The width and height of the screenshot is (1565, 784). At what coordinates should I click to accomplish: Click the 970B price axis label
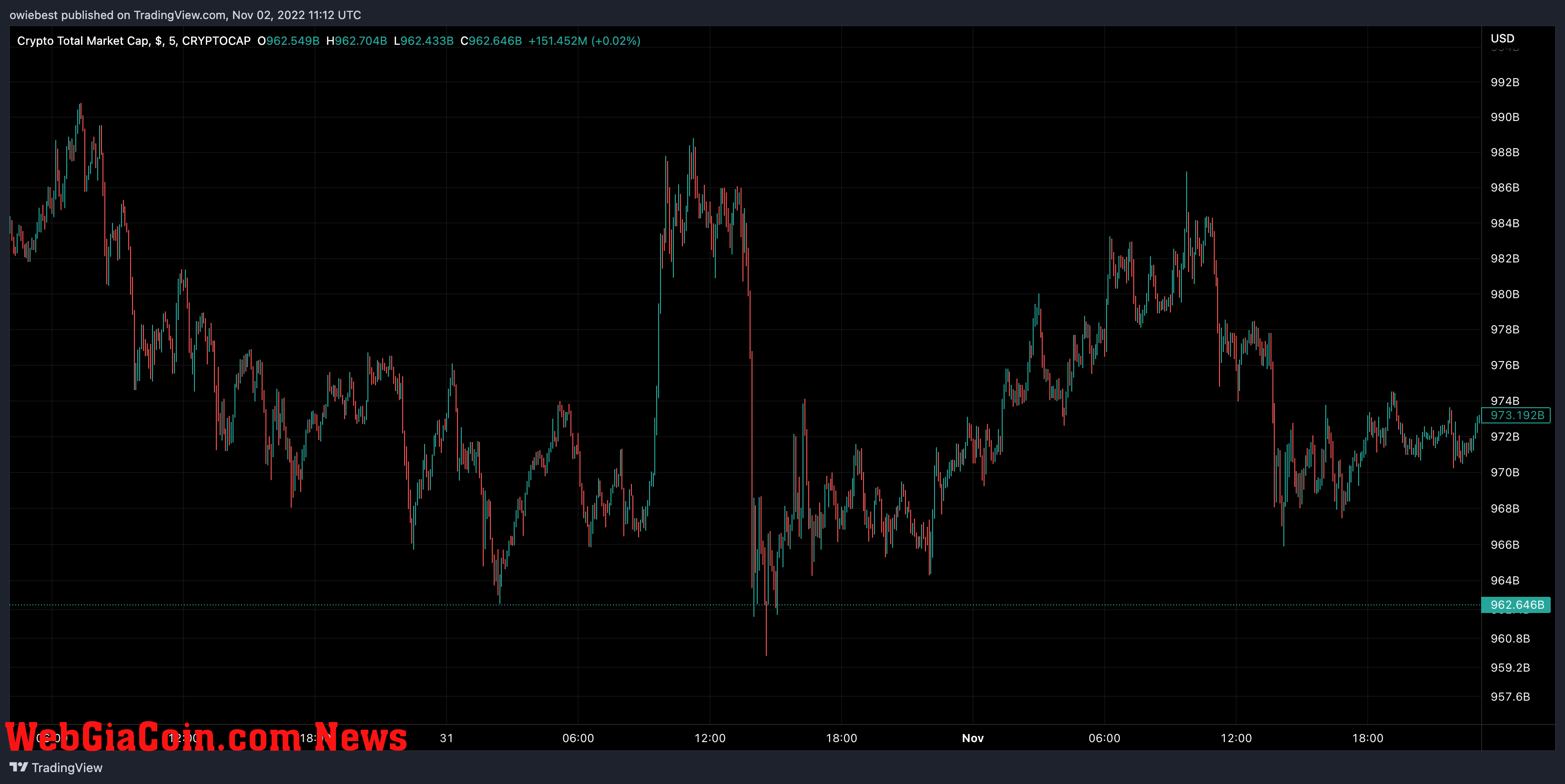pyautogui.click(x=1505, y=472)
